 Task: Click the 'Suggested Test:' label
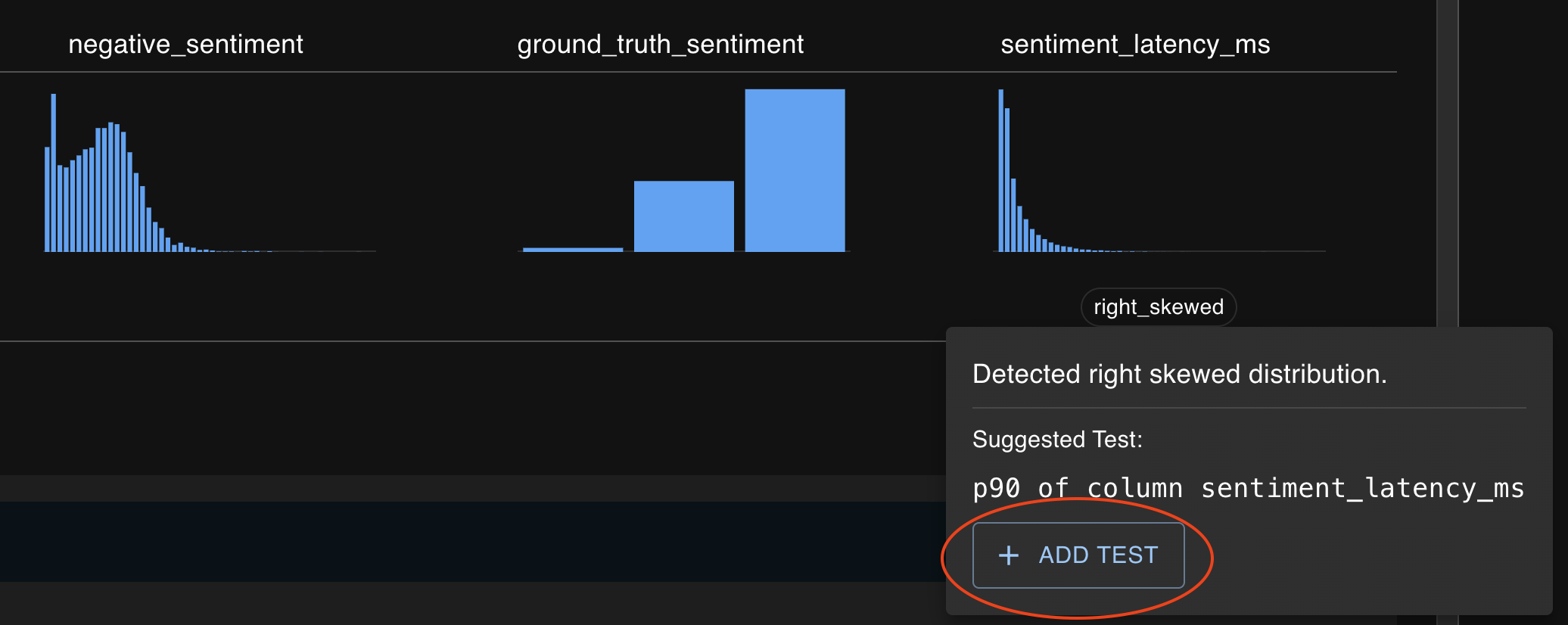[1057, 440]
